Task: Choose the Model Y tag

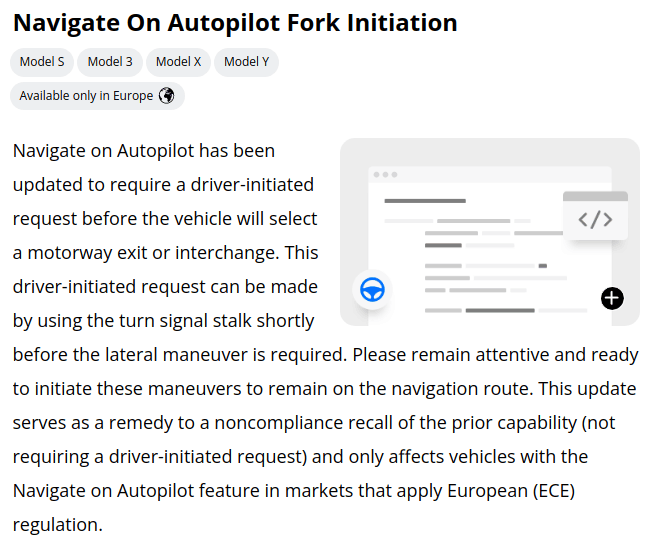Action: 246,62
